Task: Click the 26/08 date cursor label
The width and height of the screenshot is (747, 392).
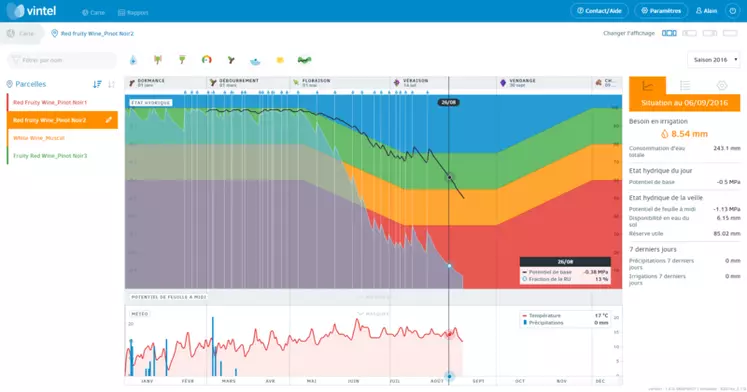Action: pyautogui.click(x=448, y=102)
